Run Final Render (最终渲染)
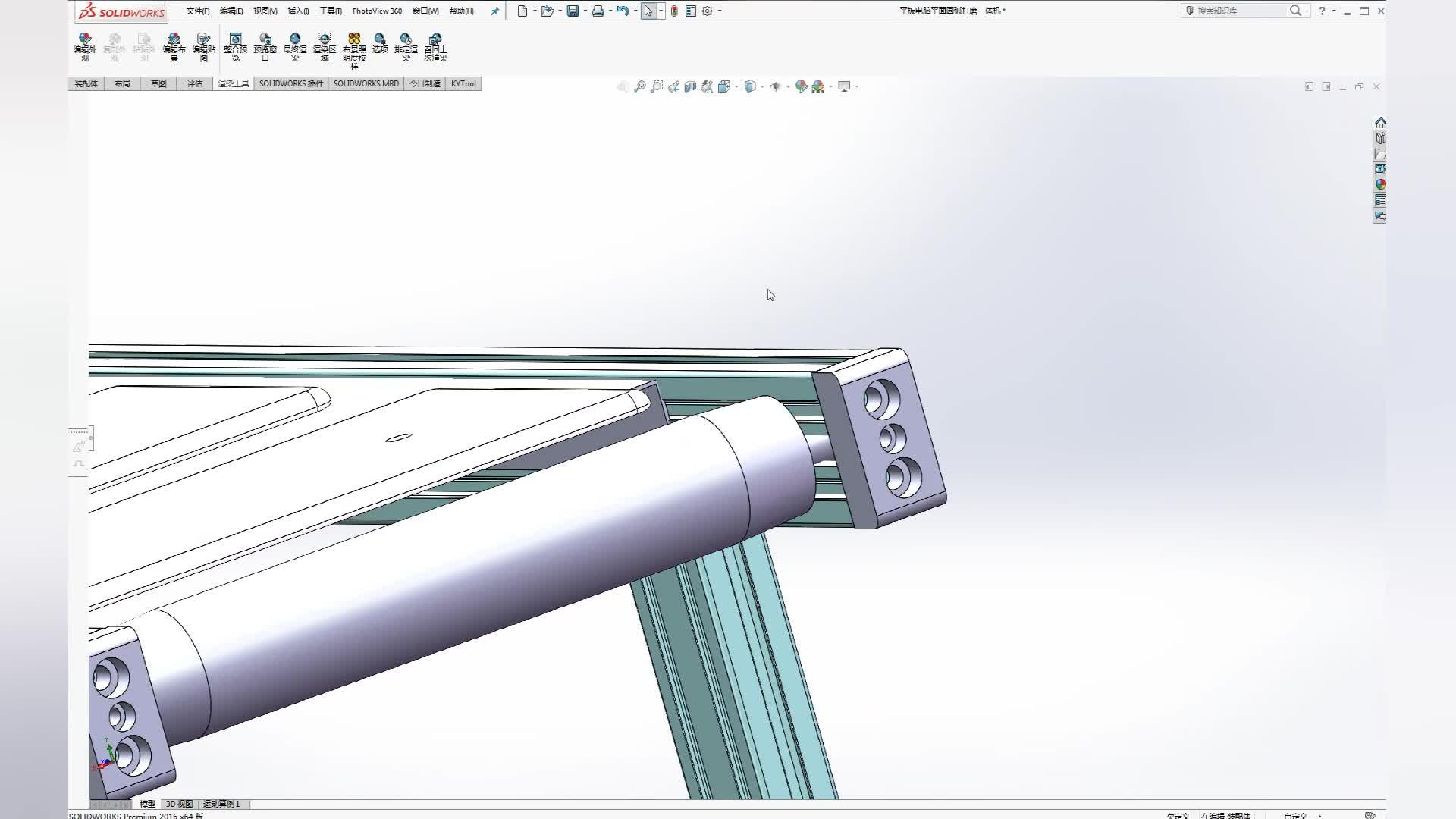The image size is (1456, 819). (x=294, y=47)
